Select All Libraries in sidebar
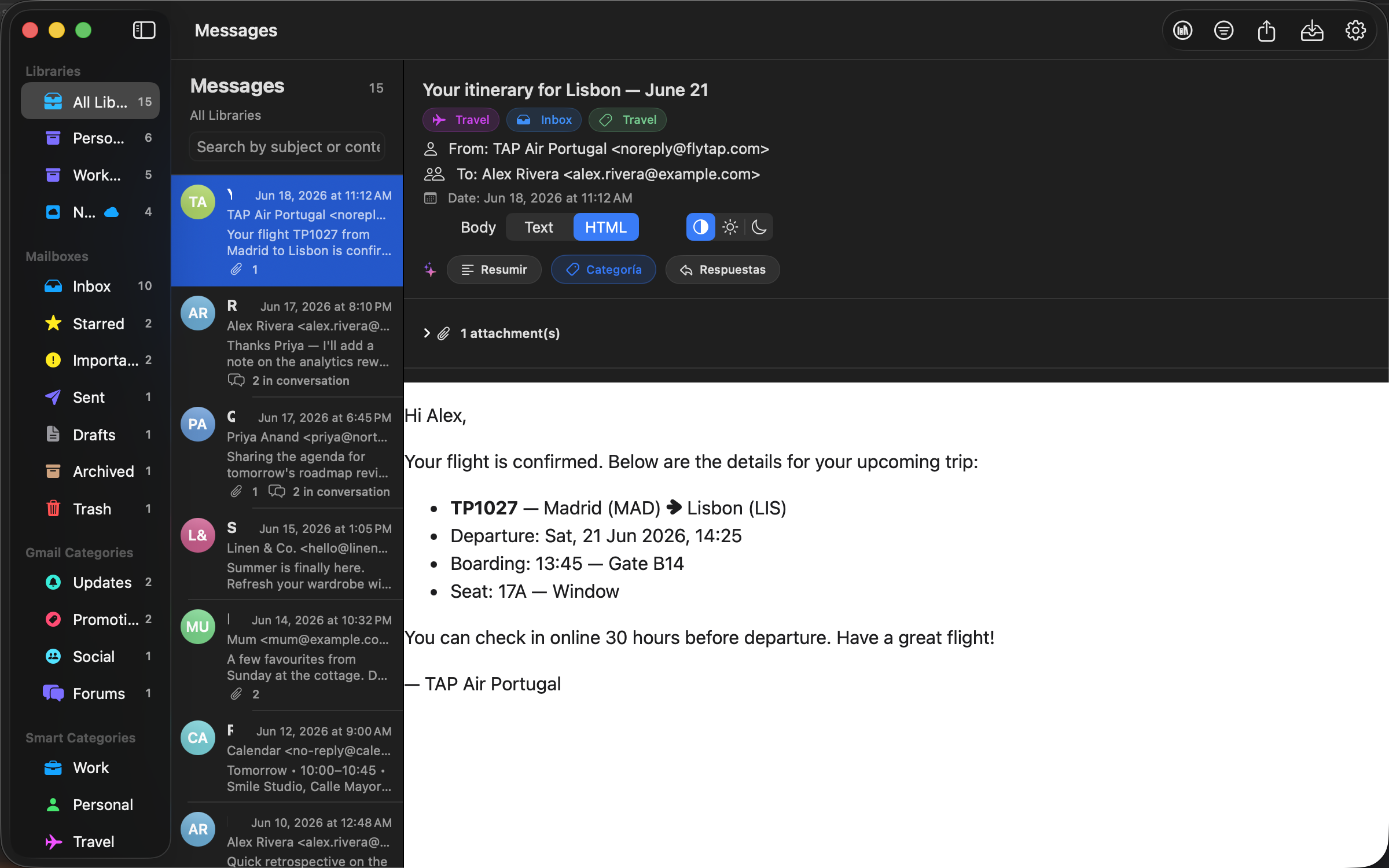This screenshot has width=1389, height=868. (x=90, y=101)
